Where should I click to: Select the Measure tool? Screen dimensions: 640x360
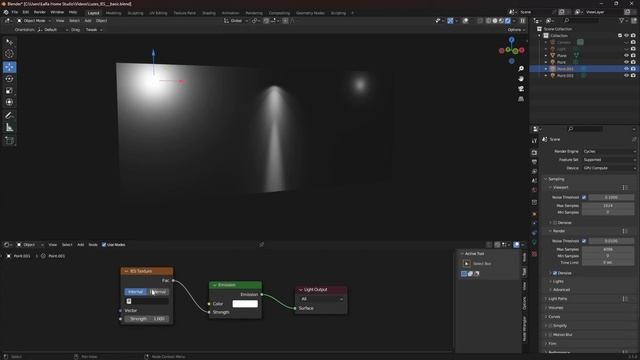[9, 128]
